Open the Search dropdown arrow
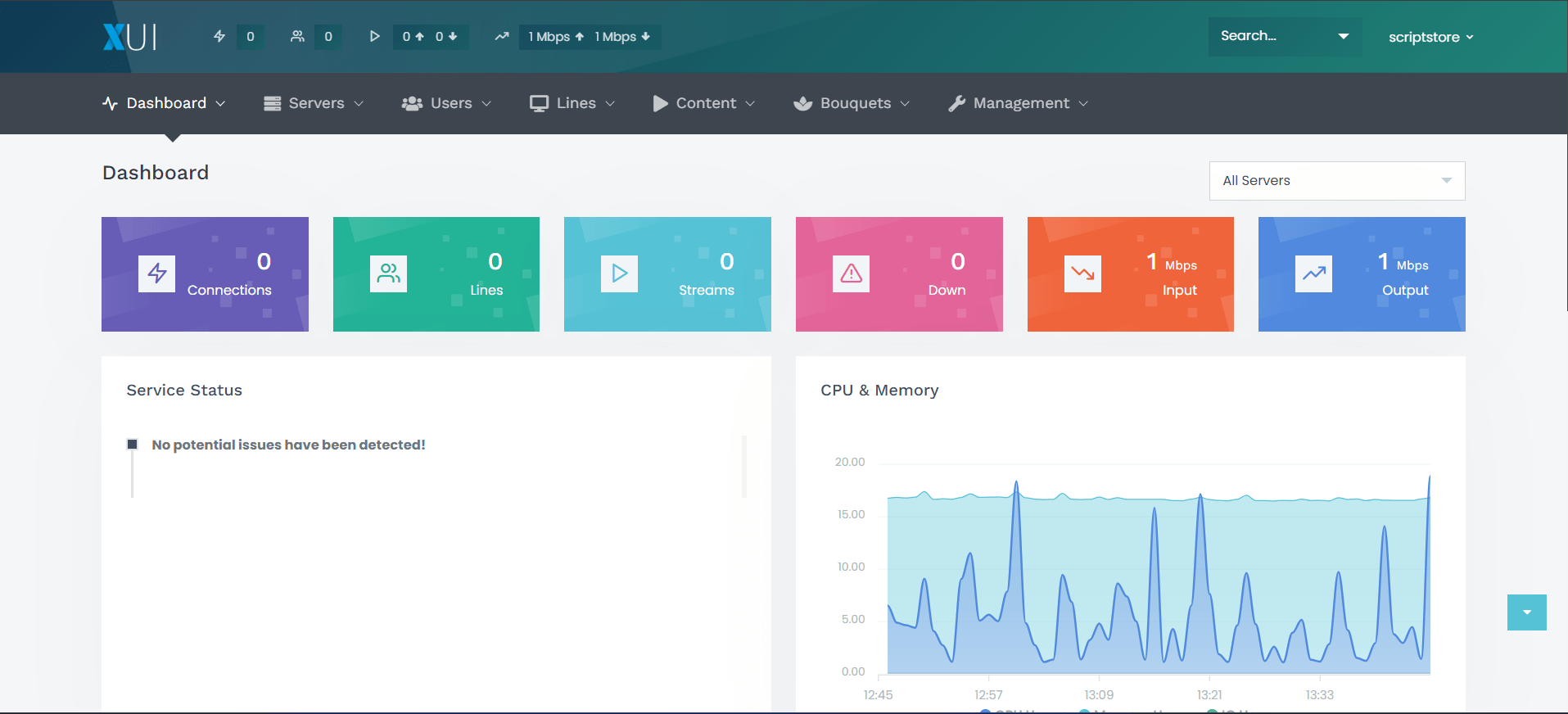Image resolution: width=1568 pixels, height=714 pixels. [x=1343, y=36]
